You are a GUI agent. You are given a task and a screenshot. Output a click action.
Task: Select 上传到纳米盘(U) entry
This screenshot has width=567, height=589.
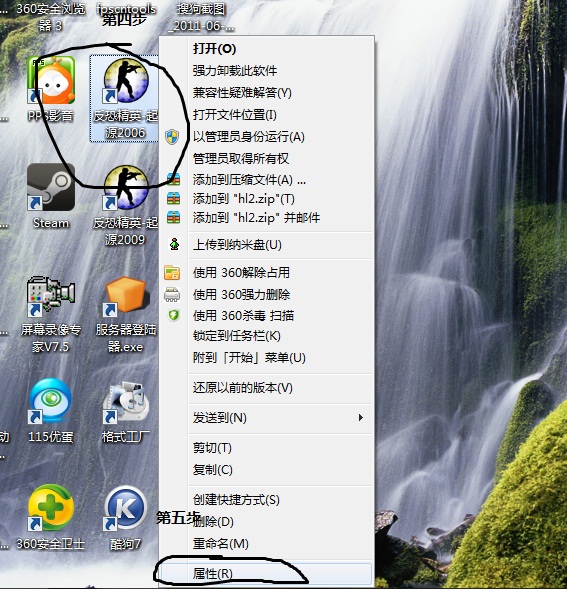[237, 245]
